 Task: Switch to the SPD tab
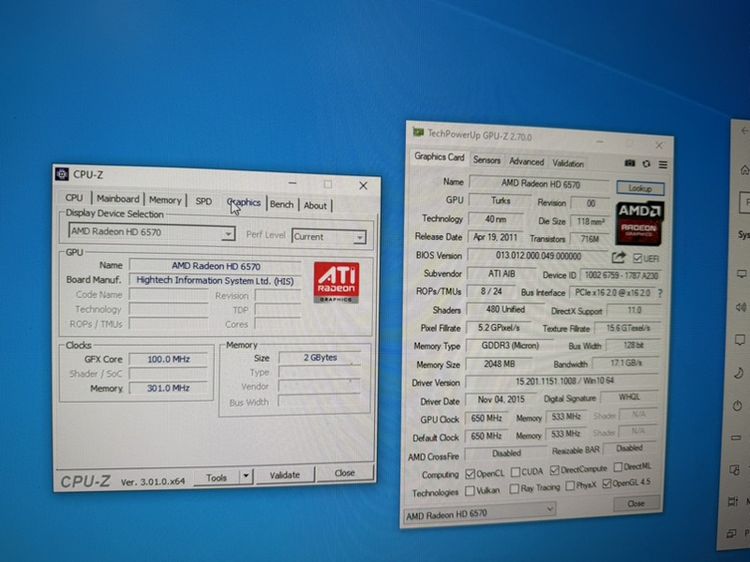[203, 201]
